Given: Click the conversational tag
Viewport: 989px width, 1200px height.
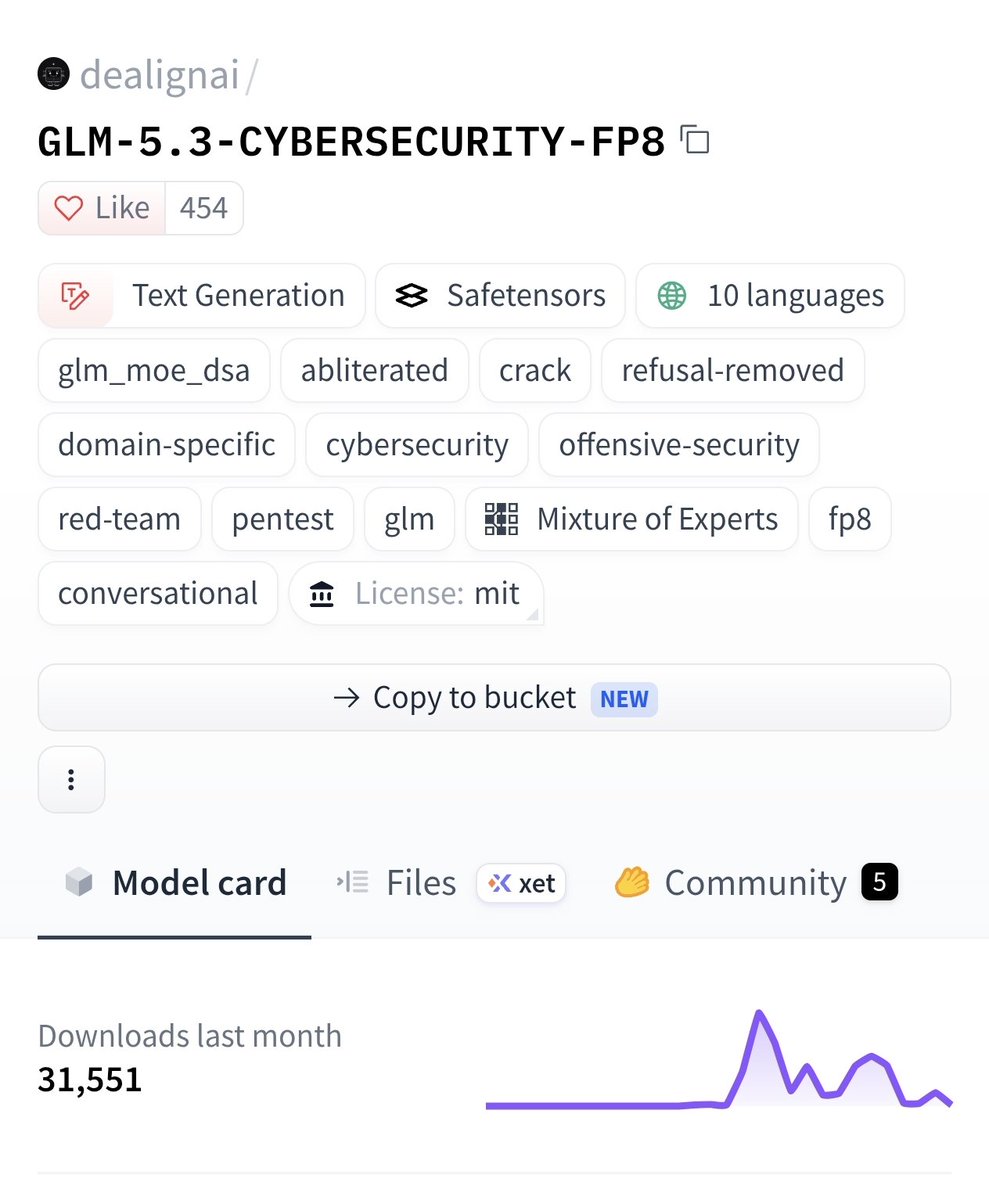Looking at the screenshot, I should pyautogui.click(x=158, y=593).
